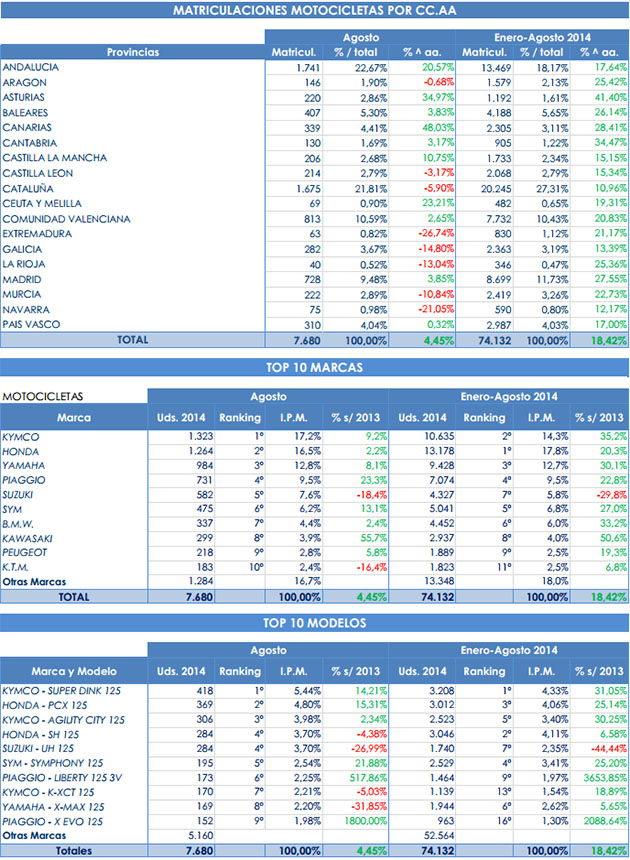Click Madrid's 11,73% share value
Image resolution: width=630 pixels, height=860 pixels.
(552, 279)
